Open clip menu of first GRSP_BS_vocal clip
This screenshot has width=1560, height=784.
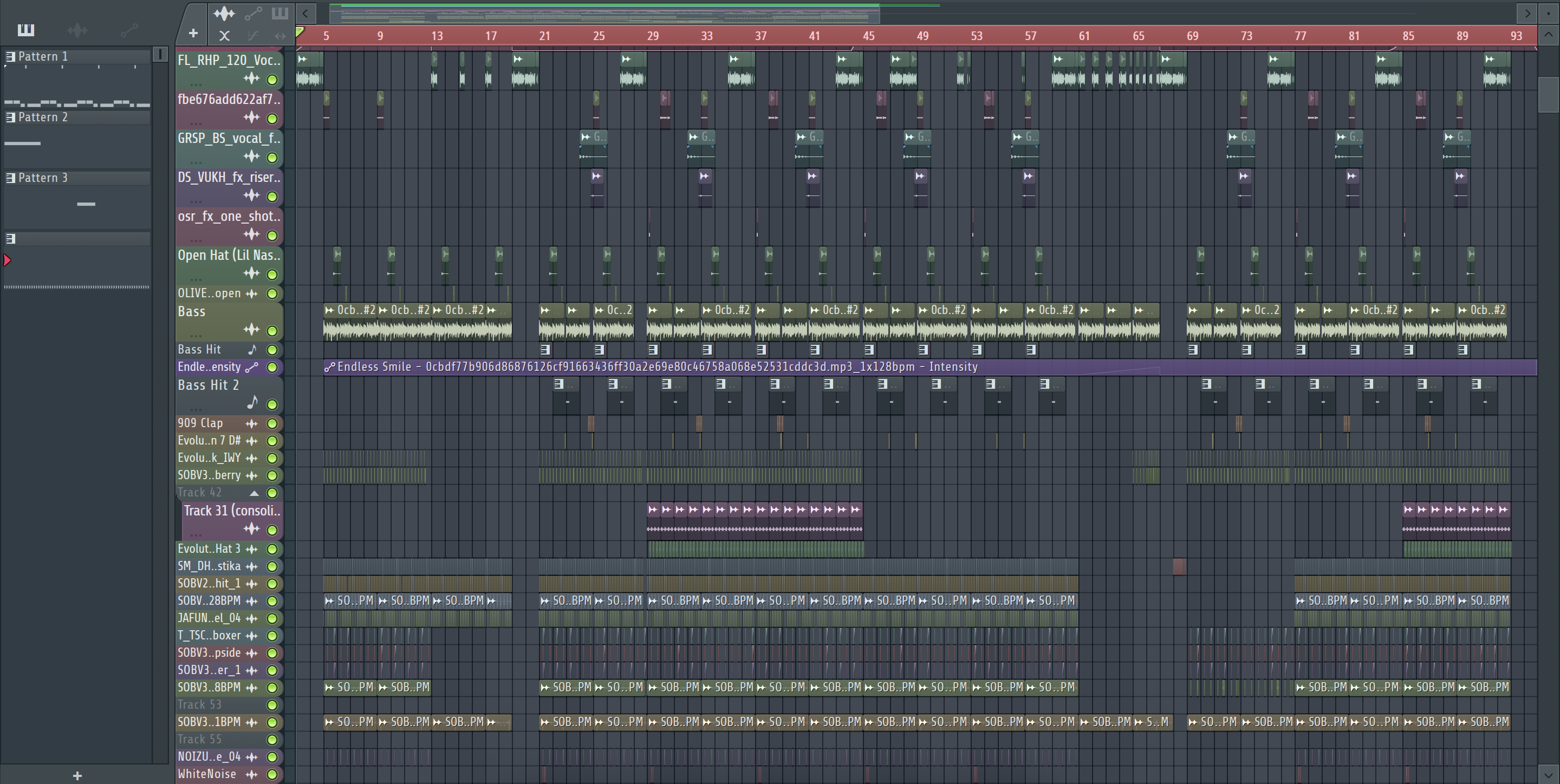[586, 137]
